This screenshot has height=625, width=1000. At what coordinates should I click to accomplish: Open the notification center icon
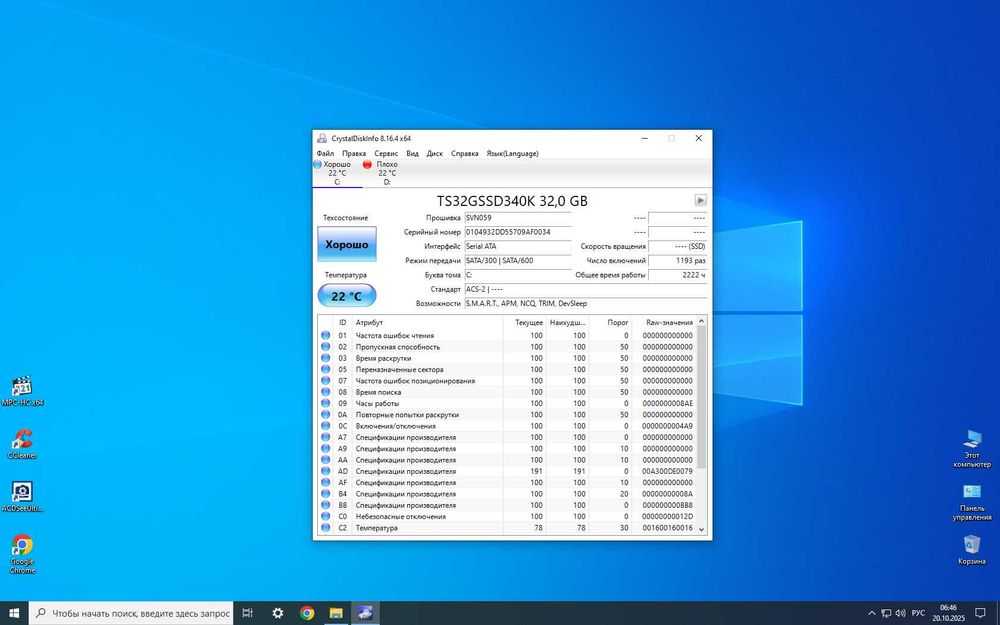[980, 613]
